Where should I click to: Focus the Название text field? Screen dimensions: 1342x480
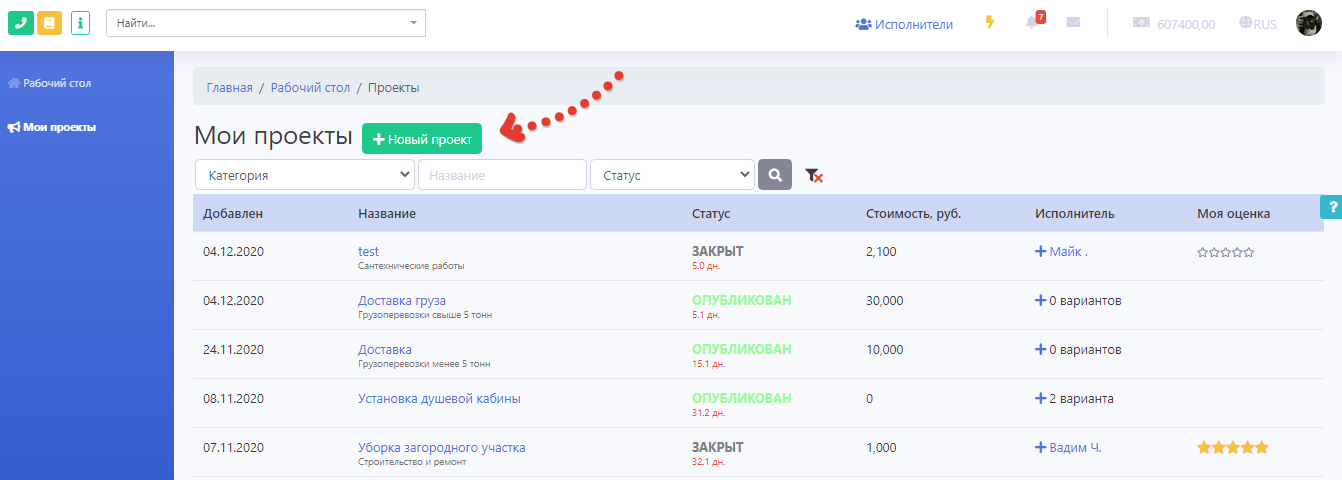(x=502, y=175)
